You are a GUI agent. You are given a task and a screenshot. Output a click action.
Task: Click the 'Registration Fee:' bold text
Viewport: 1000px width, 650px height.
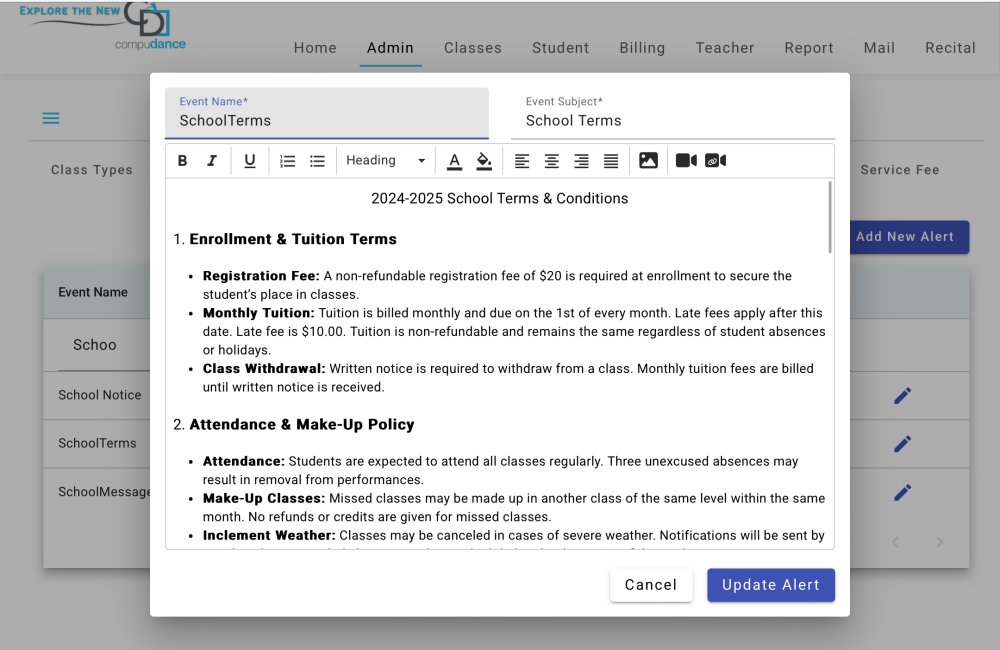tap(261, 276)
